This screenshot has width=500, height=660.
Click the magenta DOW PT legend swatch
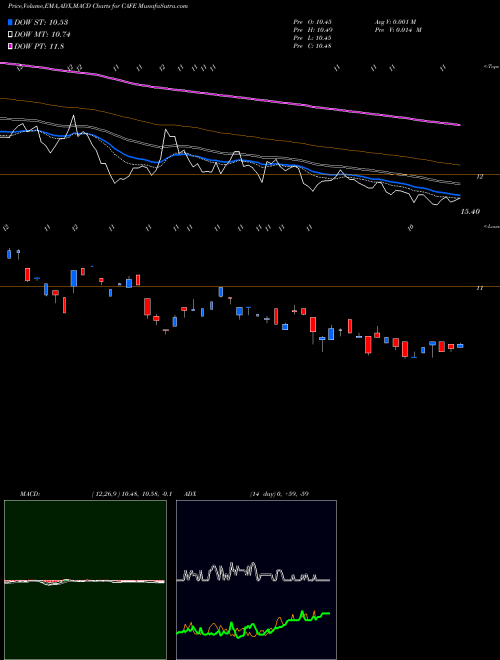tap(10, 46)
